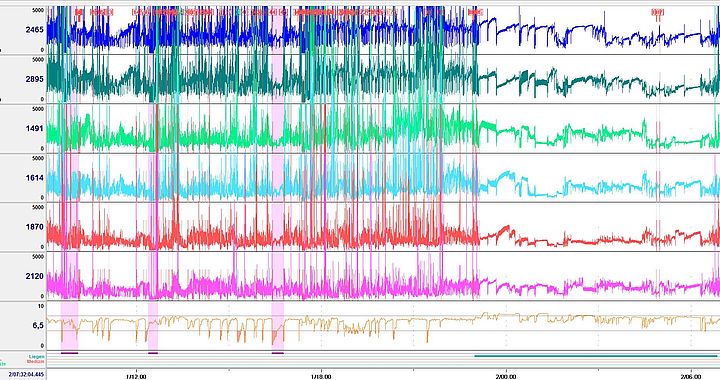Click the Liegen row label
The height and width of the screenshot is (380, 720).
coord(37,357)
